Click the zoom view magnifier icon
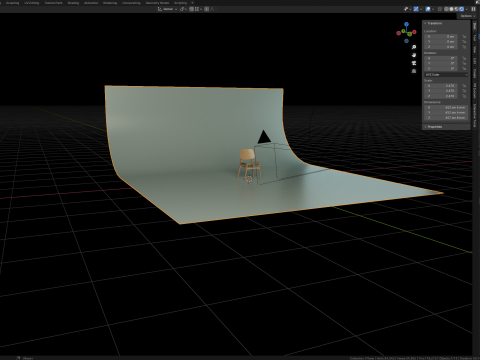The width and height of the screenshot is (480, 360). click(x=414, y=47)
